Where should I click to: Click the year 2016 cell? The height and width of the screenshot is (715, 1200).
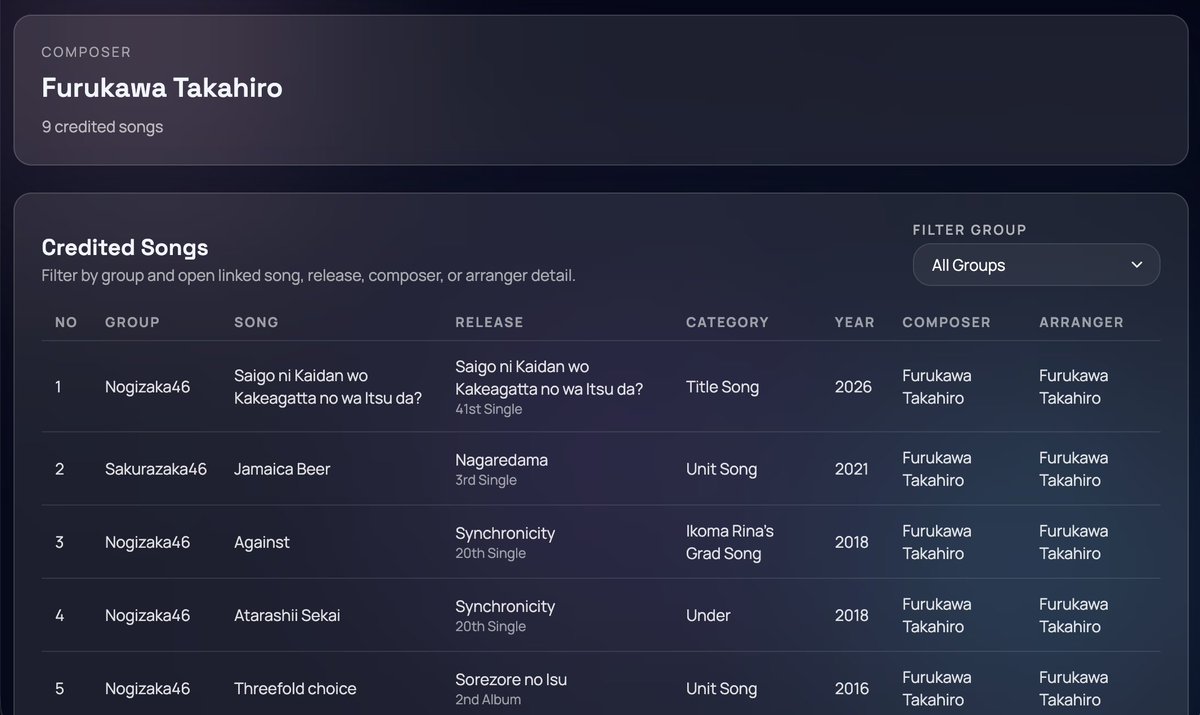(x=852, y=688)
